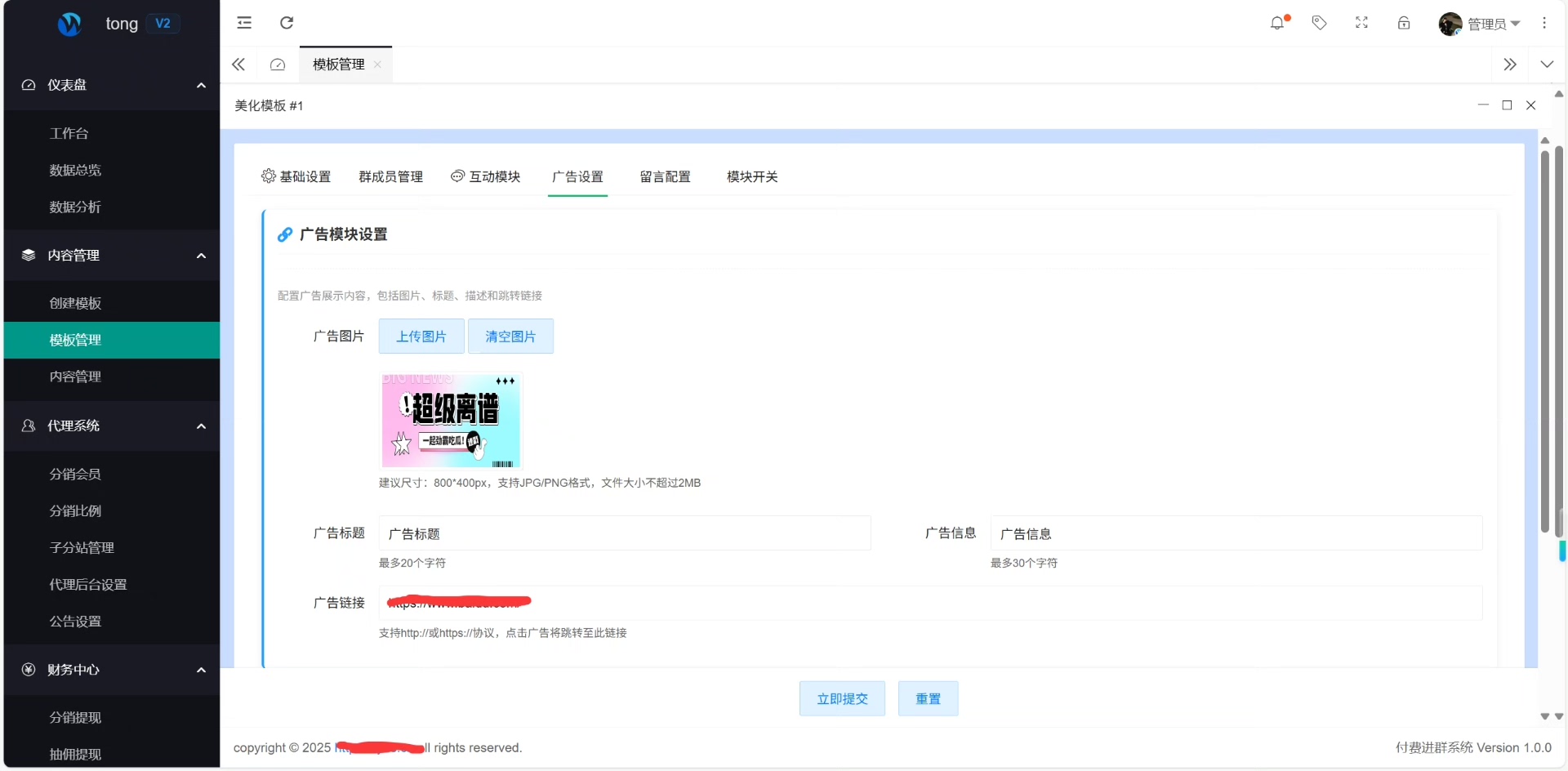
Task: Submit the form with 立即提交
Action: pyautogui.click(x=842, y=699)
